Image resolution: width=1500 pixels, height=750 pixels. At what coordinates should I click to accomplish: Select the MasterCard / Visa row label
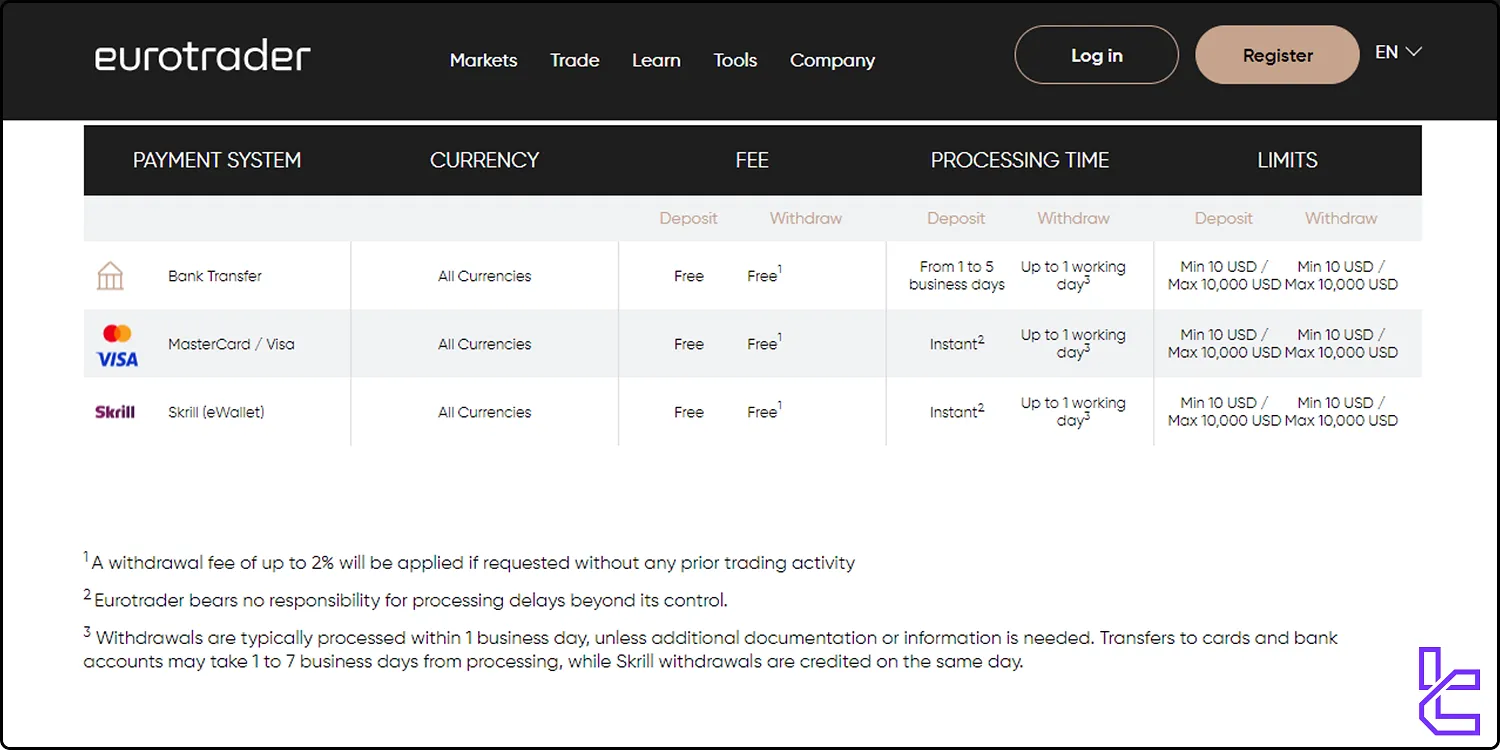pos(231,344)
